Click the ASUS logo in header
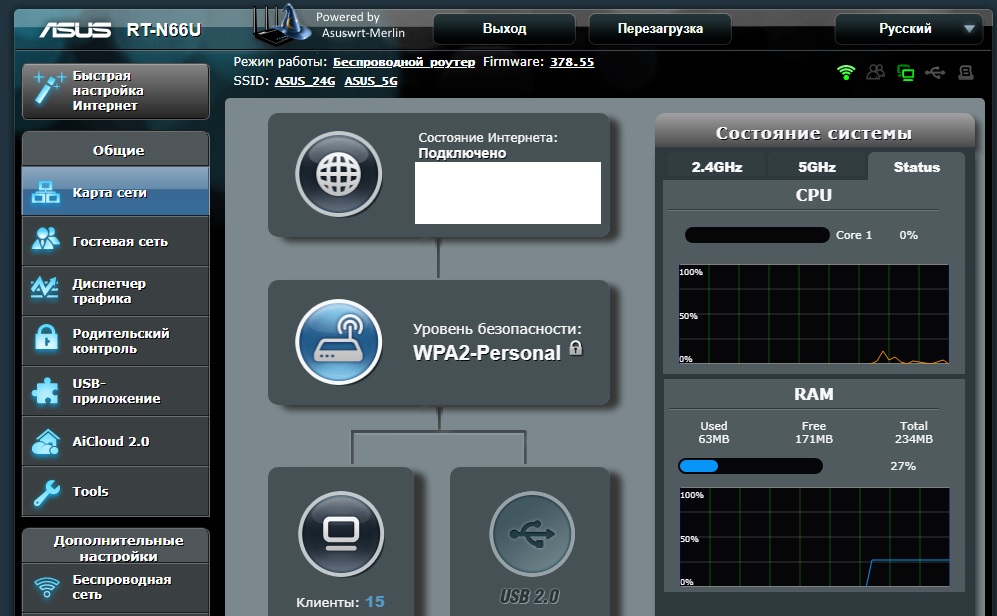997x616 pixels. pyautogui.click(x=75, y=30)
